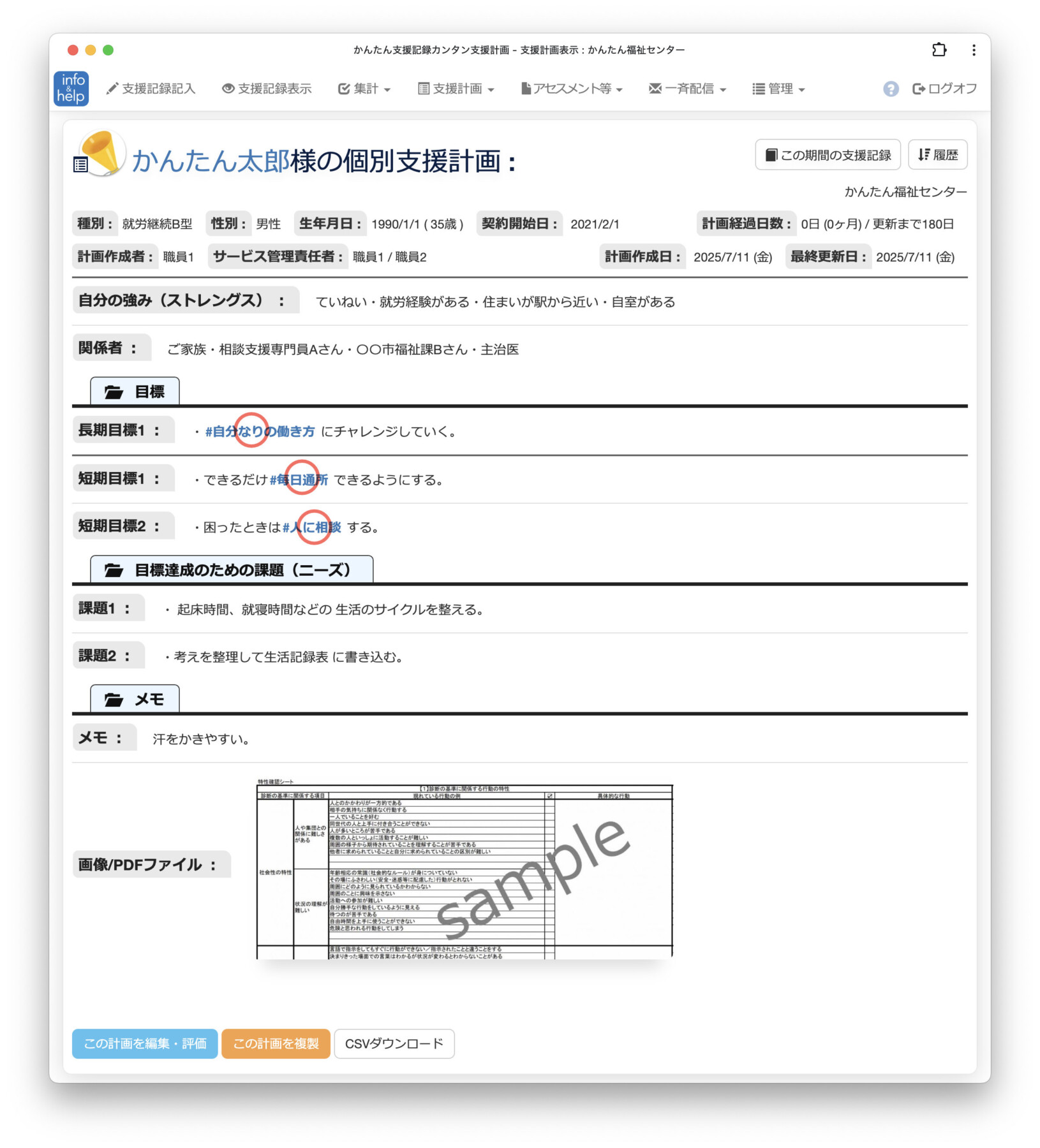Open the three-dot browser menu
This screenshot has height=1148, width=1040.
[973, 50]
